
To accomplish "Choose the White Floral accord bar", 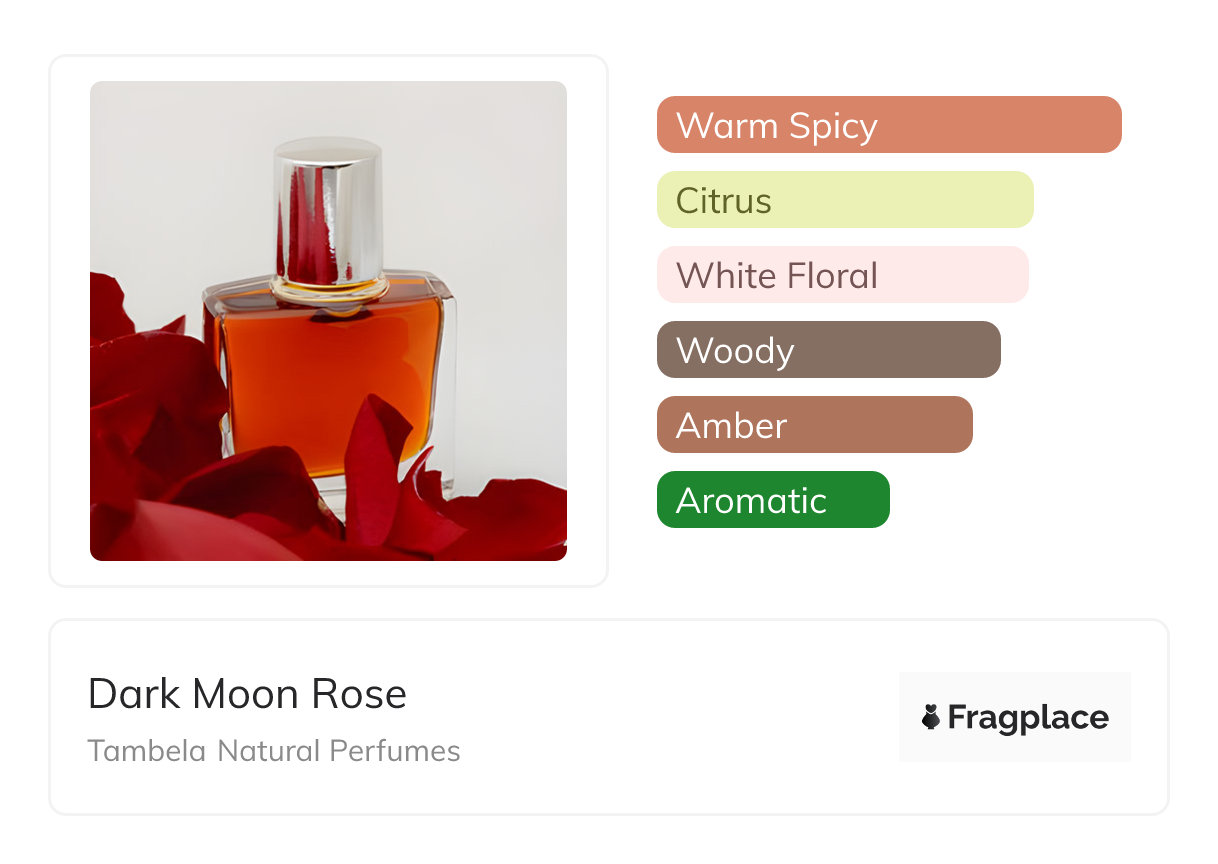I will point(842,275).
